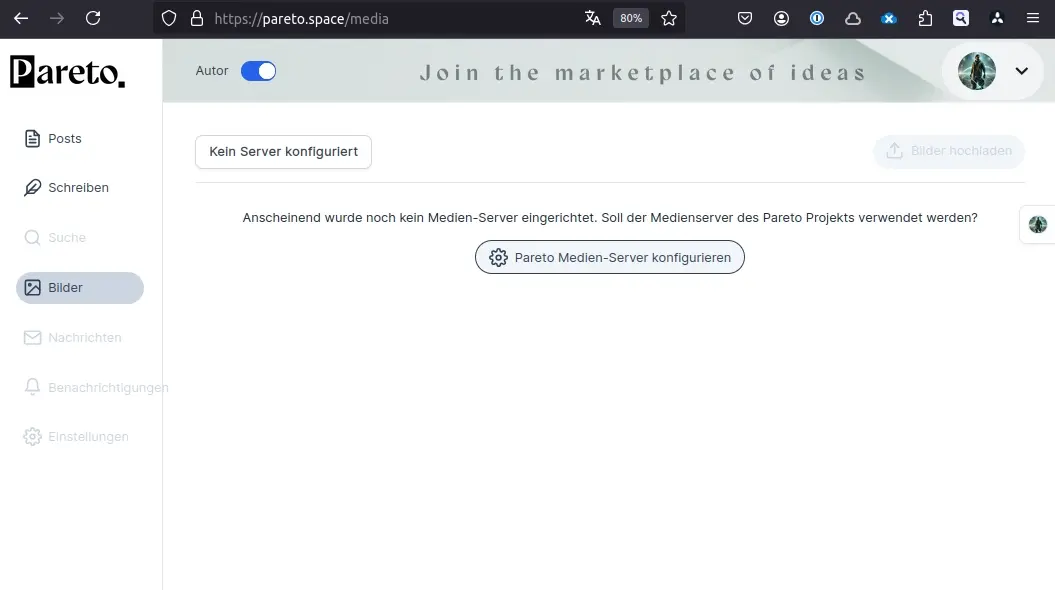Open Schreiben in the sidebar
This screenshot has height=590, width=1055.
pyautogui.click(x=66, y=188)
